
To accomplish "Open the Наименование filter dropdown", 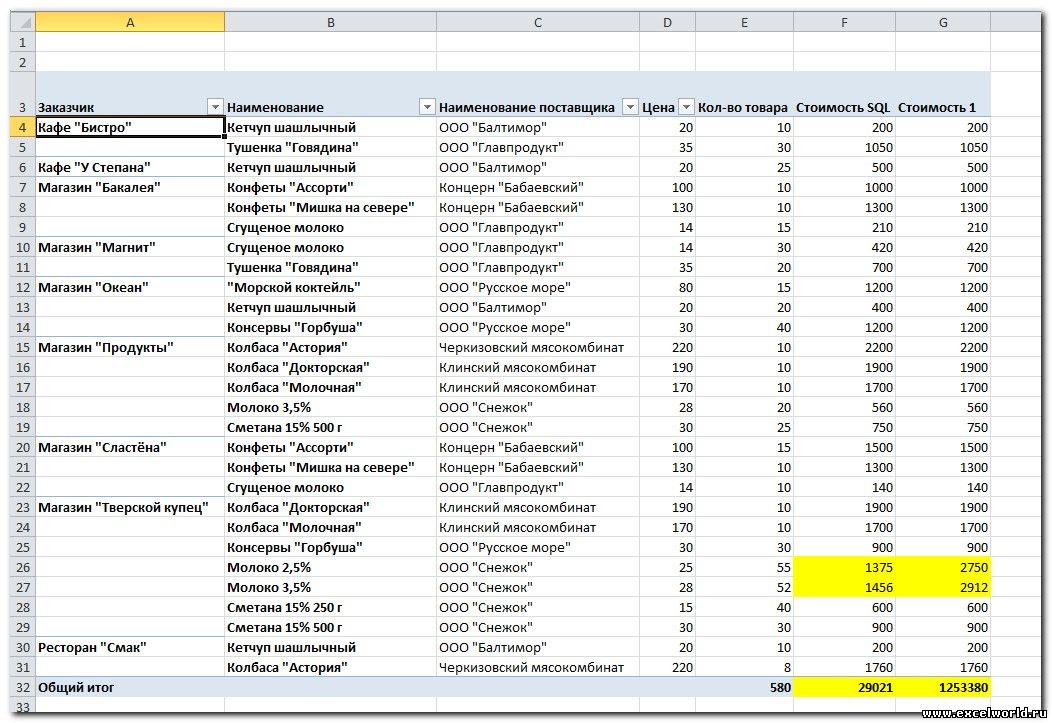I will 427,107.
